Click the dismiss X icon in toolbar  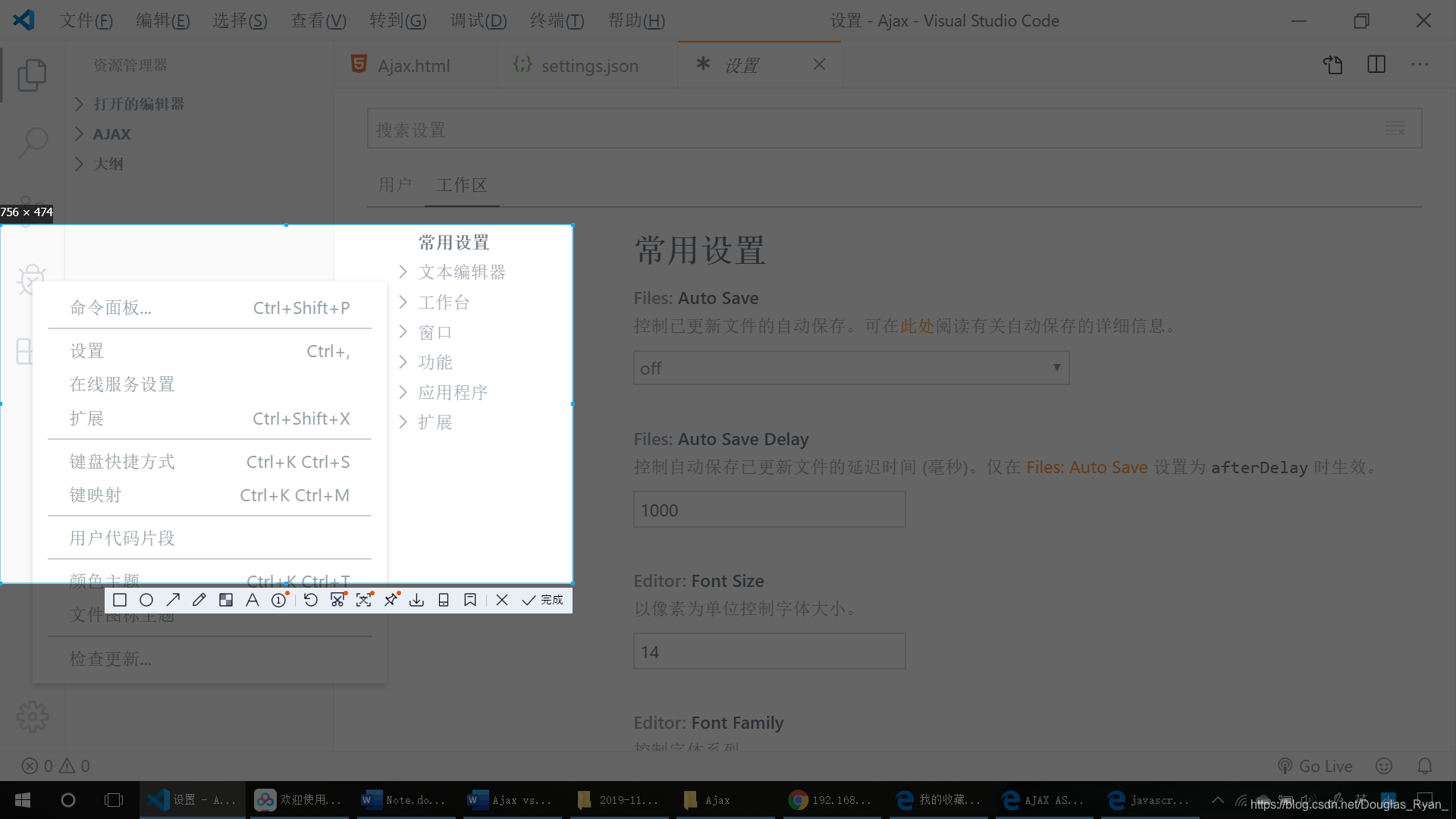(x=502, y=599)
